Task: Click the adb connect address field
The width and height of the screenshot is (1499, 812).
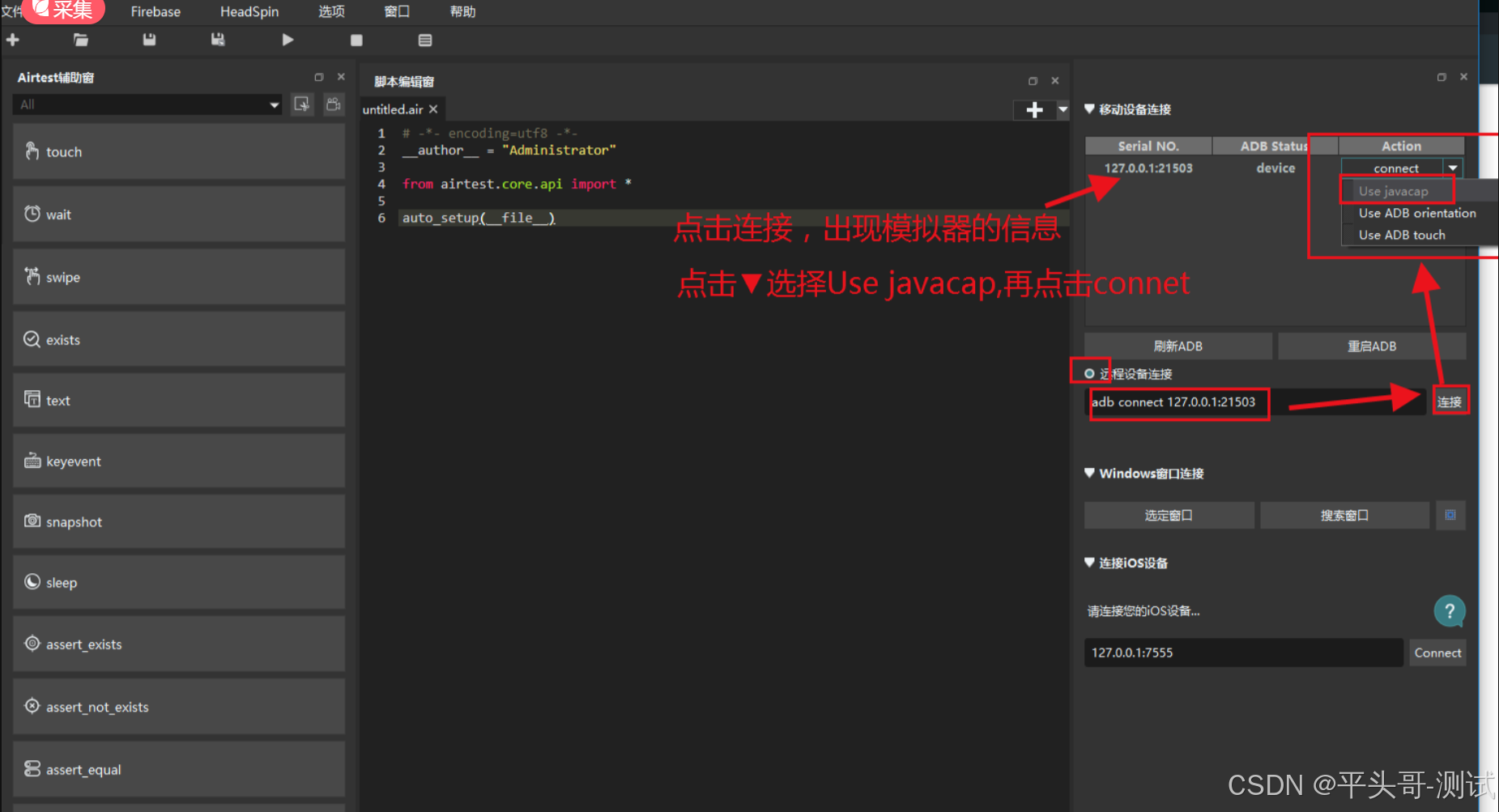Action: point(1255,402)
